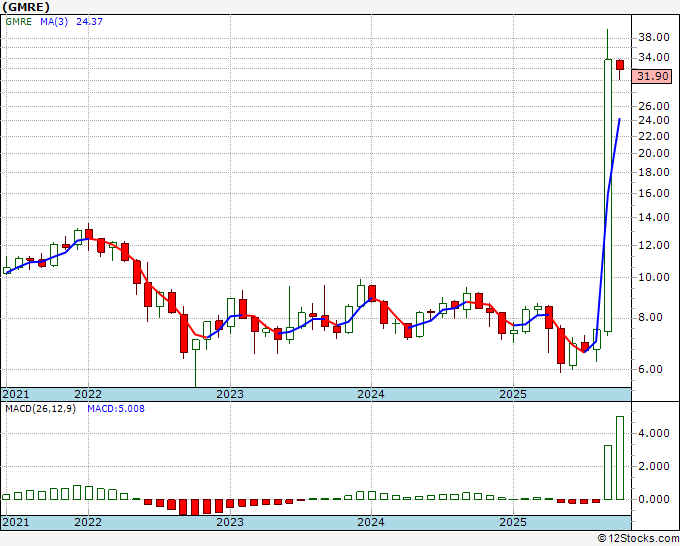Click 2021 on the MACD timeline

click(x=16, y=522)
